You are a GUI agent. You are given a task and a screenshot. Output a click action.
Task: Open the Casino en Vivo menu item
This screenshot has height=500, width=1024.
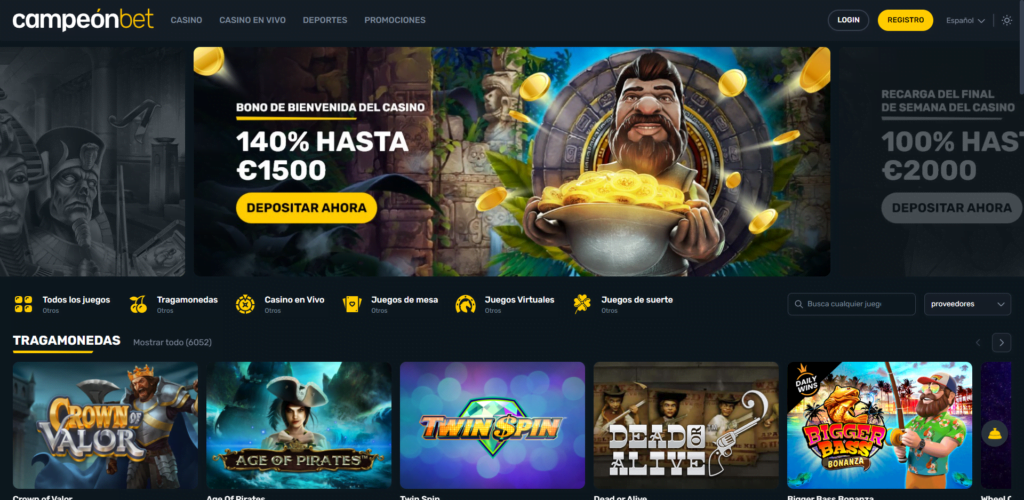[252, 20]
